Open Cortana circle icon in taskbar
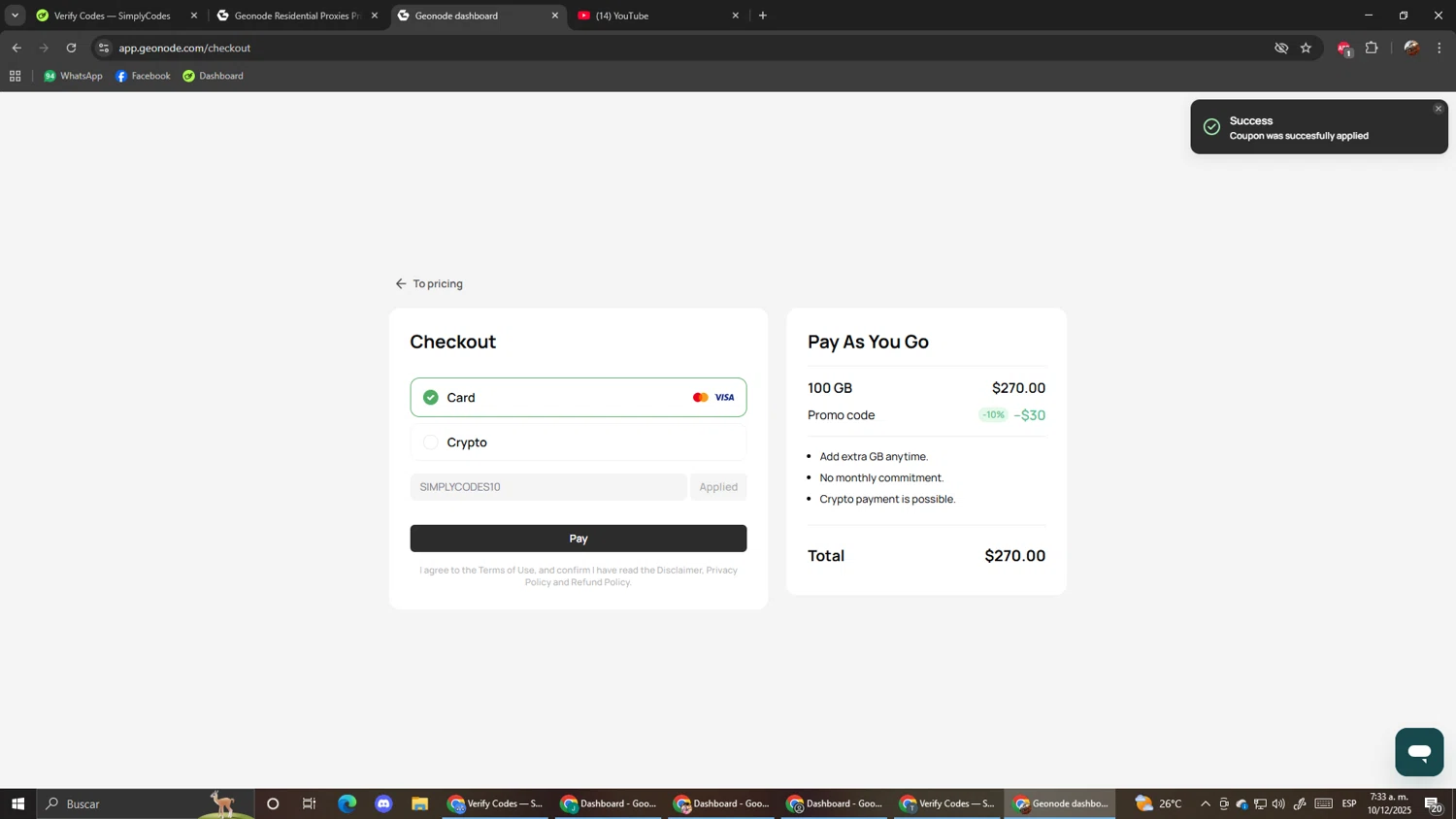Image resolution: width=1456 pixels, height=819 pixels. click(x=273, y=803)
